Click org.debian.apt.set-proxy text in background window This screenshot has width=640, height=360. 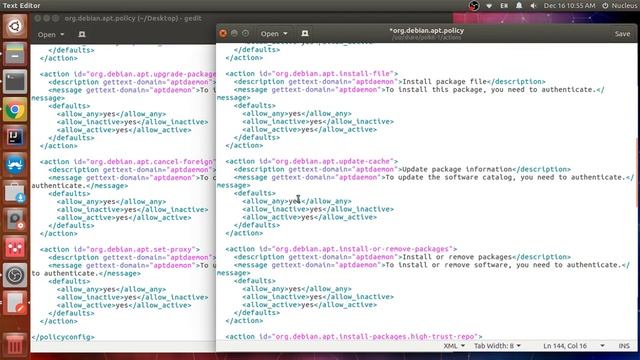click(x=141, y=249)
